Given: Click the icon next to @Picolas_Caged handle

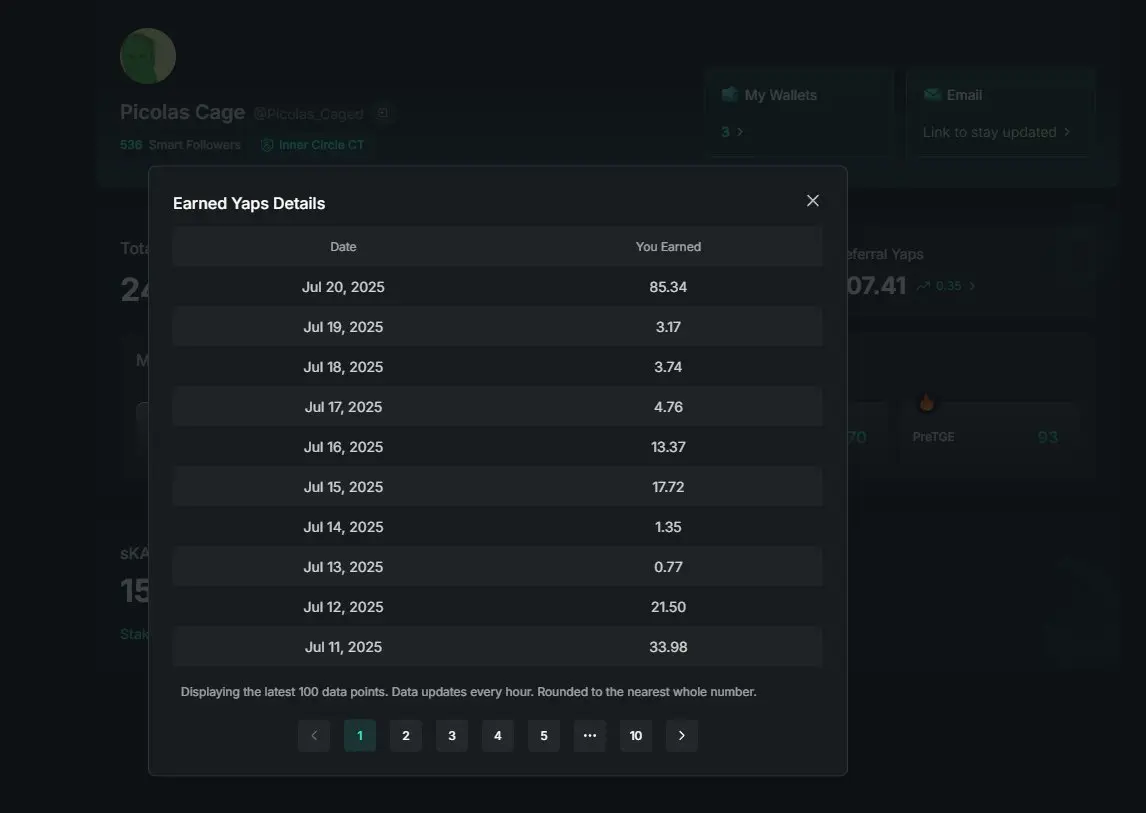Looking at the screenshot, I should (382, 113).
